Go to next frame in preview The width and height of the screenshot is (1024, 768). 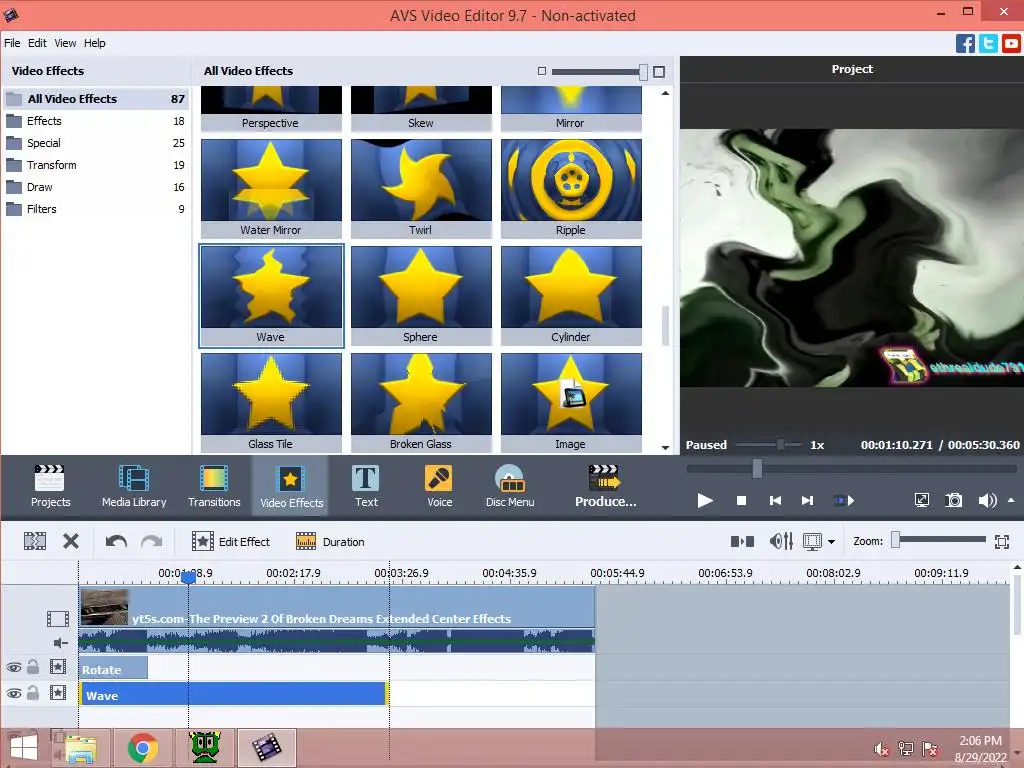[x=808, y=501]
